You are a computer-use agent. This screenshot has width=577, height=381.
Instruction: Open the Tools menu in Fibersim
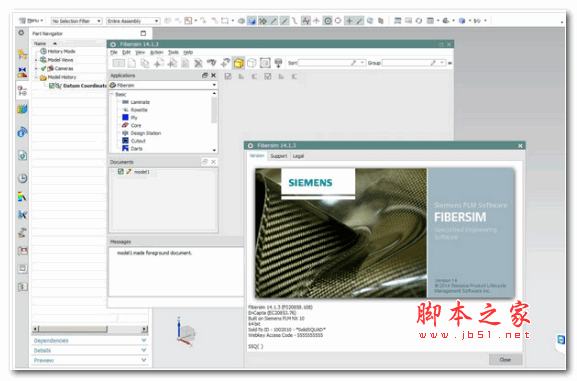(173, 52)
